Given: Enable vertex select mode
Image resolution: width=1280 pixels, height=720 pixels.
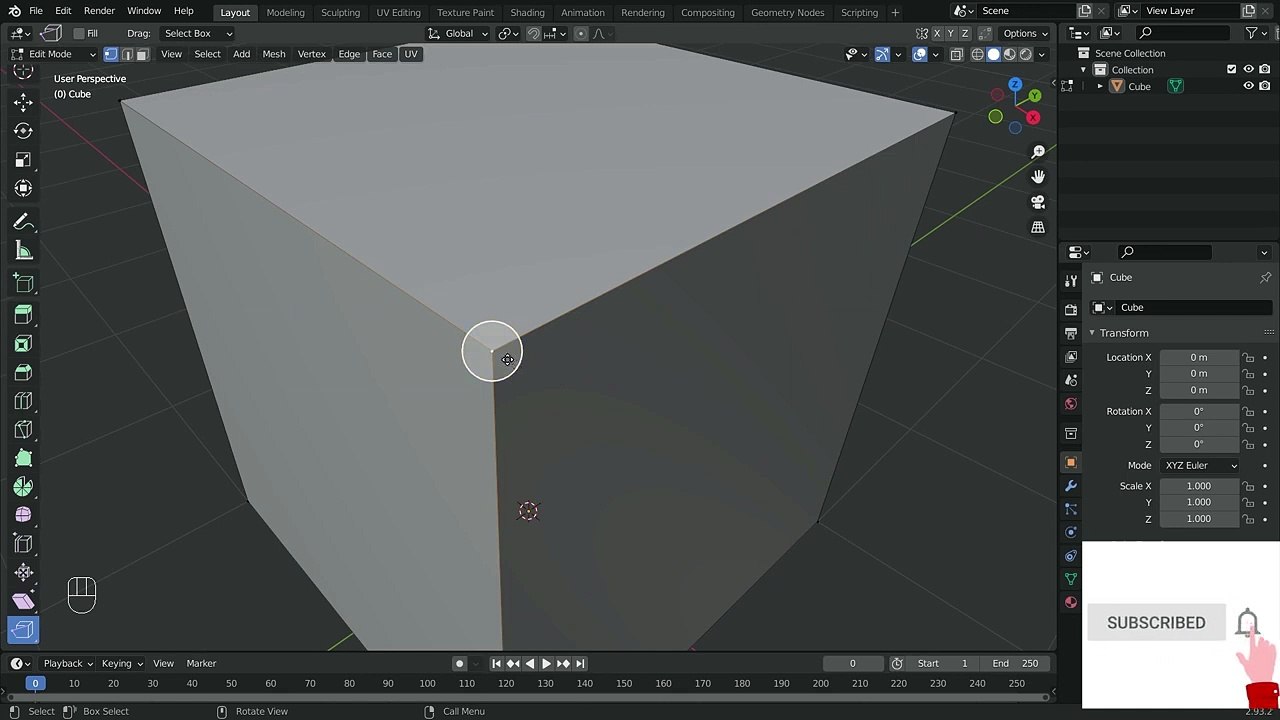Looking at the screenshot, I should click(x=111, y=54).
